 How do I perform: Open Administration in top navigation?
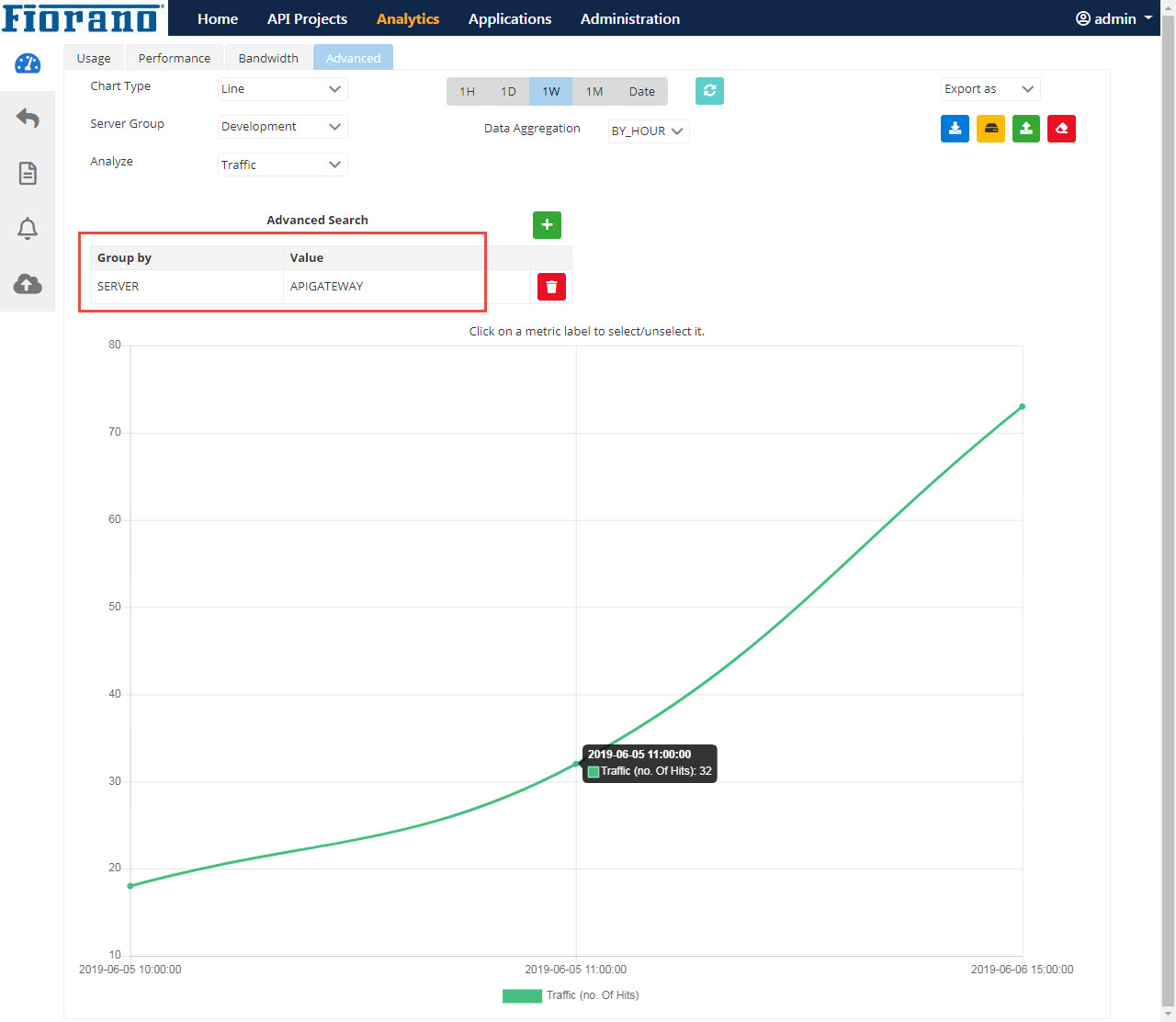pyautogui.click(x=630, y=18)
